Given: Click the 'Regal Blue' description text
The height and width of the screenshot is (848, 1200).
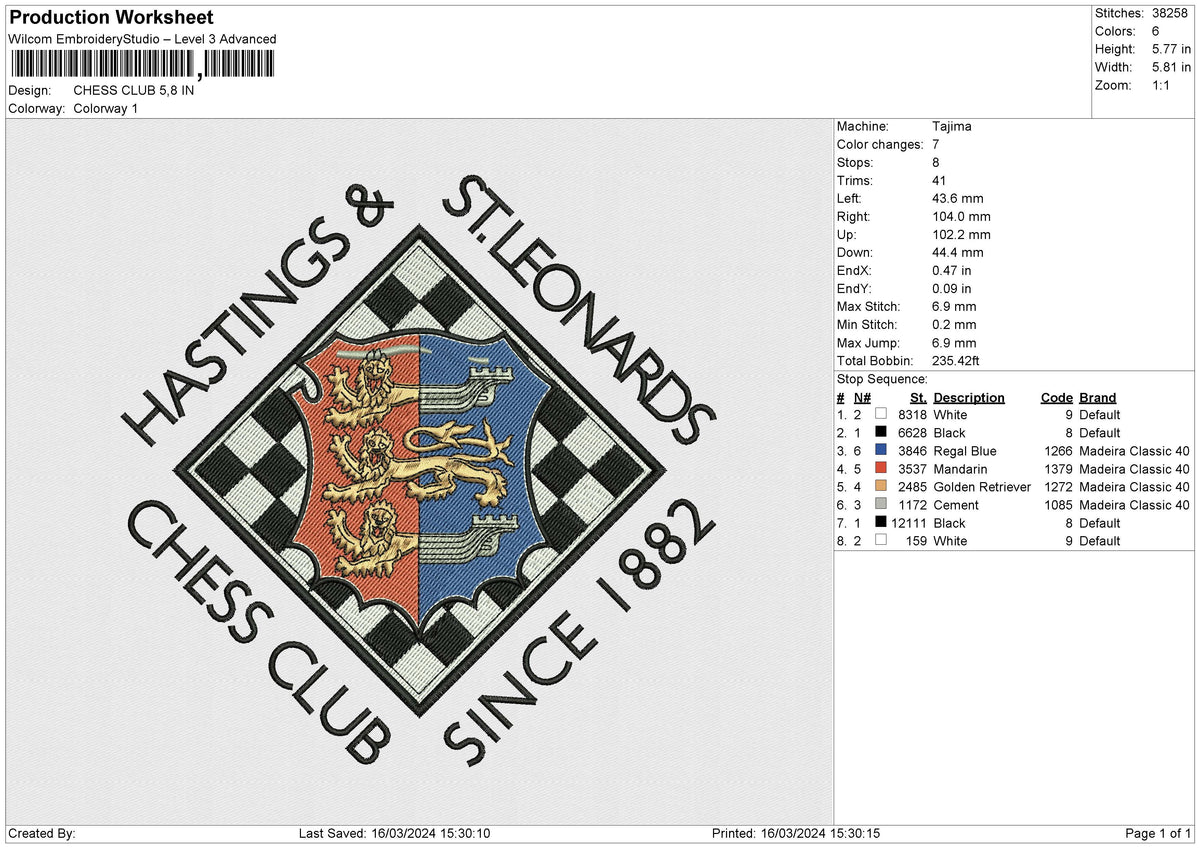Looking at the screenshot, I should pos(965,451).
